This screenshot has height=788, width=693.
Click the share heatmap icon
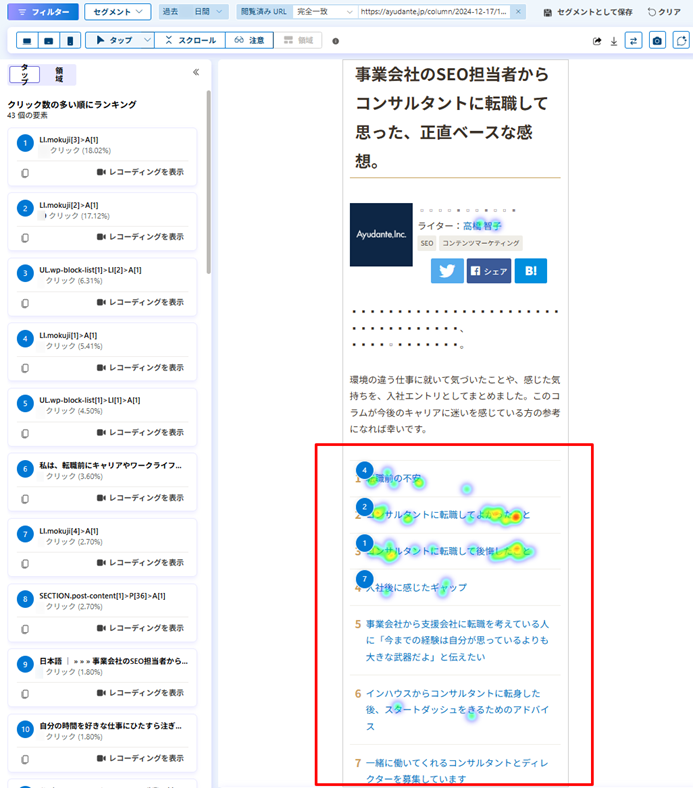597,41
